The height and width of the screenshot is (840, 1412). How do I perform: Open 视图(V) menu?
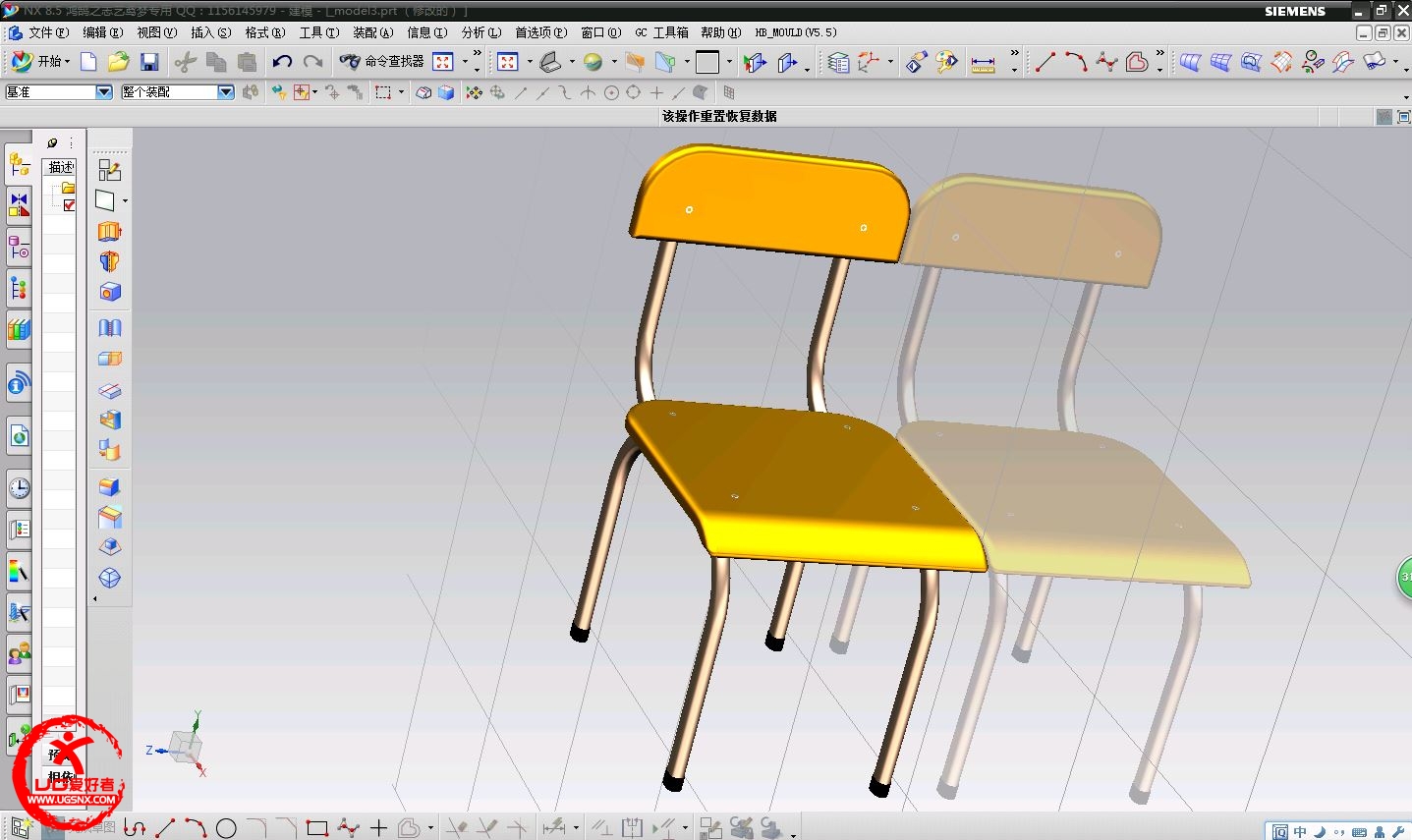coord(157,32)
